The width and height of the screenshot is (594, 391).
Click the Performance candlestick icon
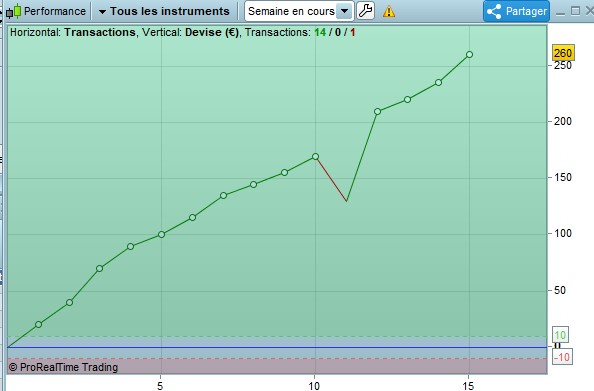click(14, 11)
